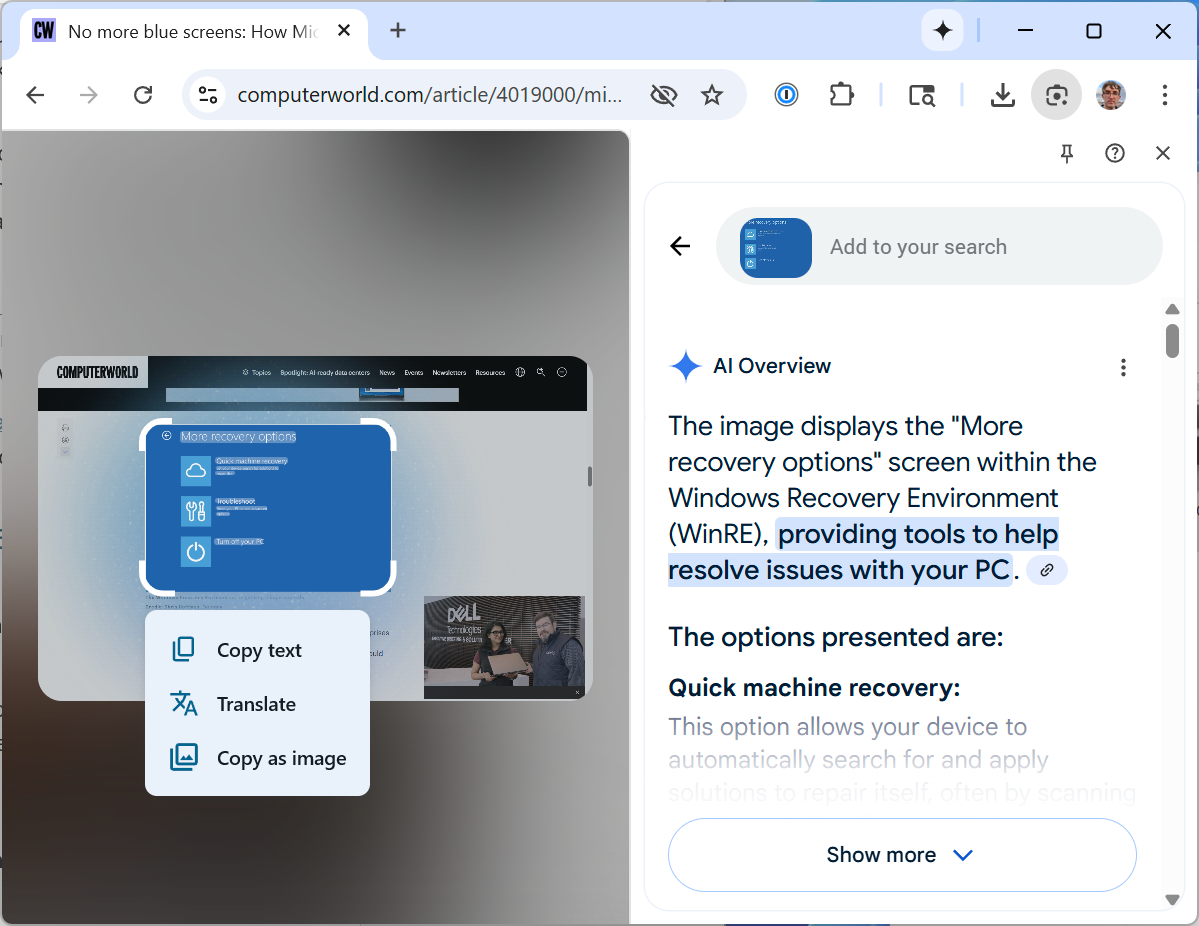Click the 1Password extension icon

tap(787, 95)
